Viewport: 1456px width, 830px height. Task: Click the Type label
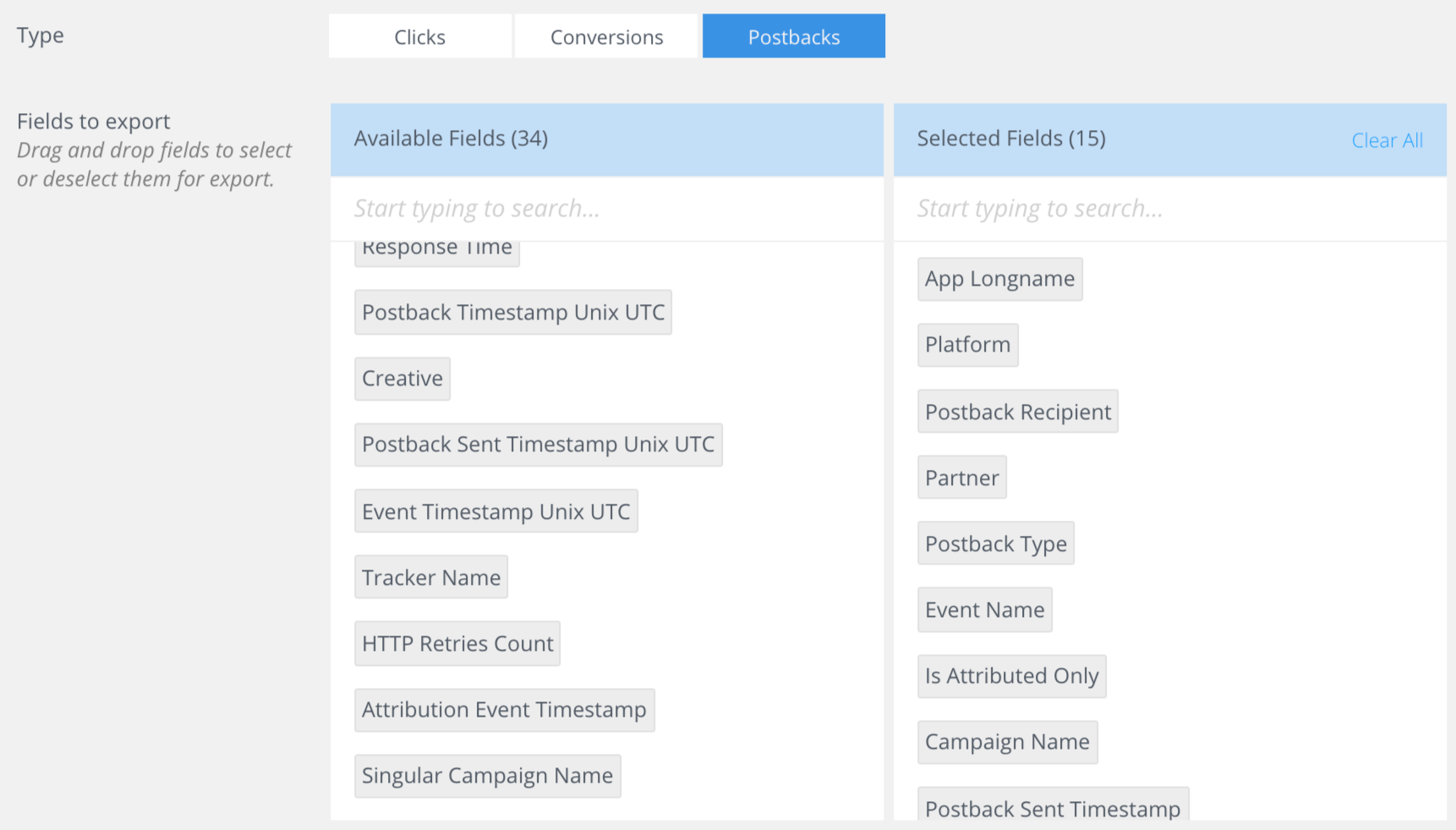click(41, 35)
